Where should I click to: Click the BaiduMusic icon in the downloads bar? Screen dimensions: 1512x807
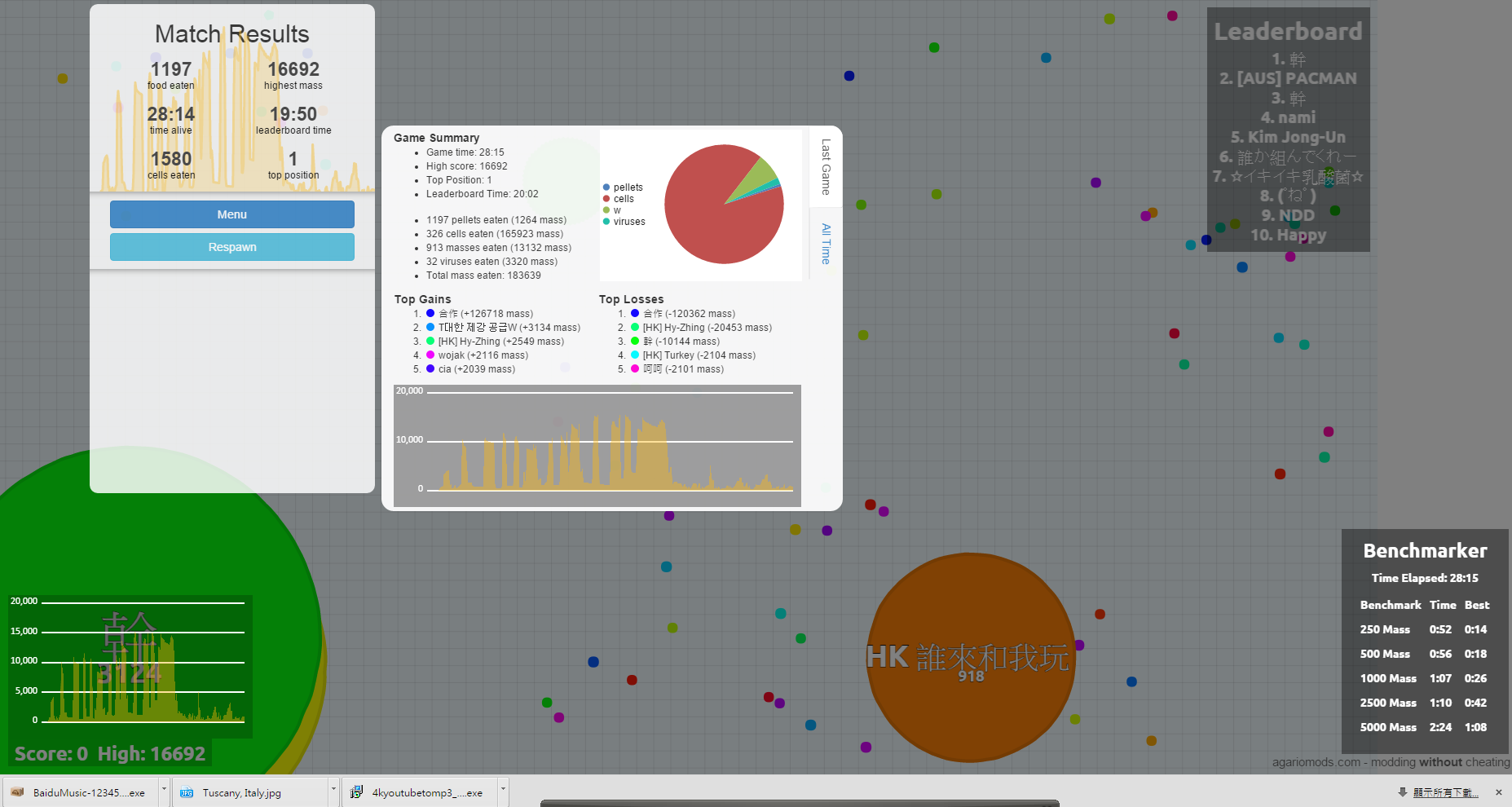18,792
